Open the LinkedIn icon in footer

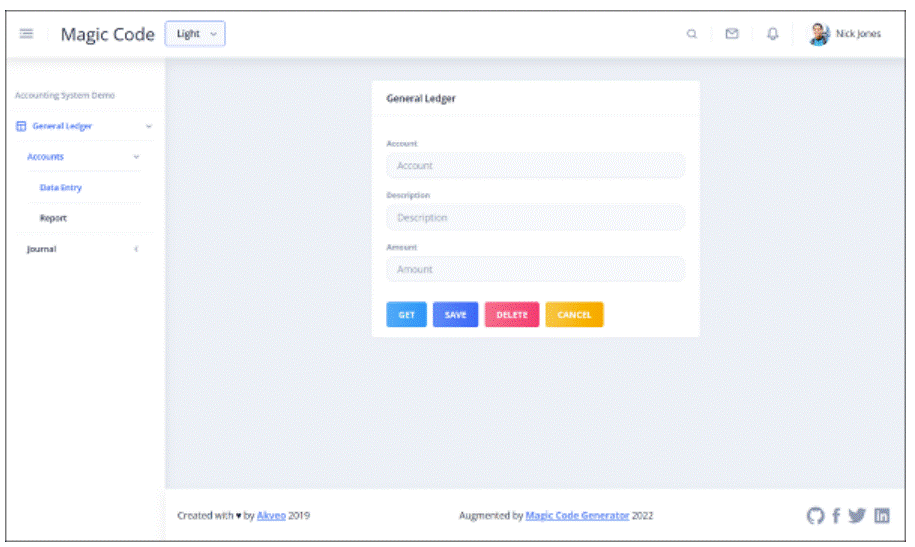[x=882, y=515]
